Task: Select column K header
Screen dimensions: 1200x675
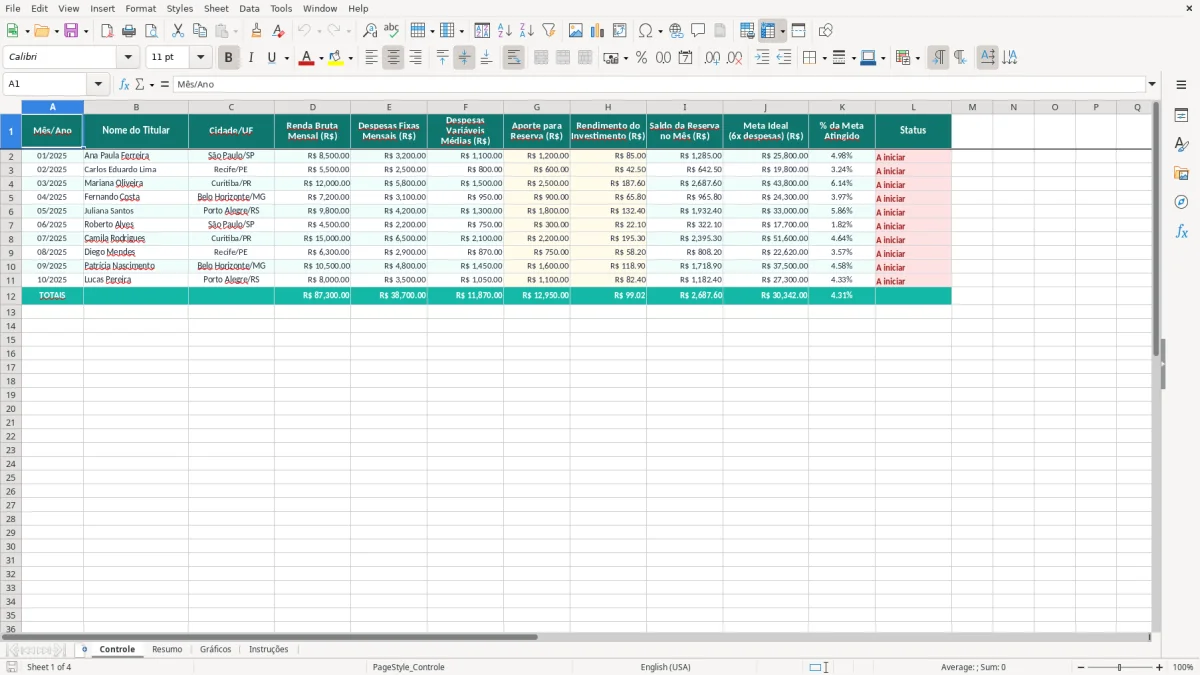Action: click(842, 106)
